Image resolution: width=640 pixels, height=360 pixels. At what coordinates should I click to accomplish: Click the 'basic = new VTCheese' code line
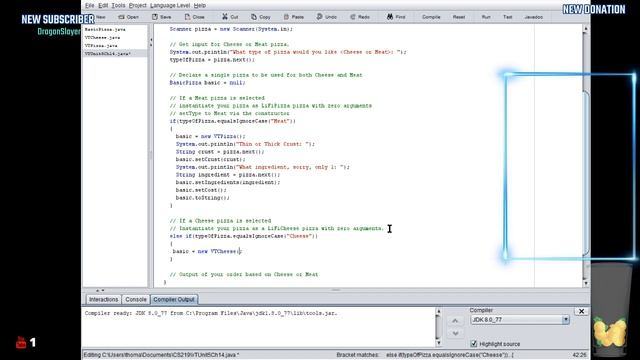[x=207, y=251]
